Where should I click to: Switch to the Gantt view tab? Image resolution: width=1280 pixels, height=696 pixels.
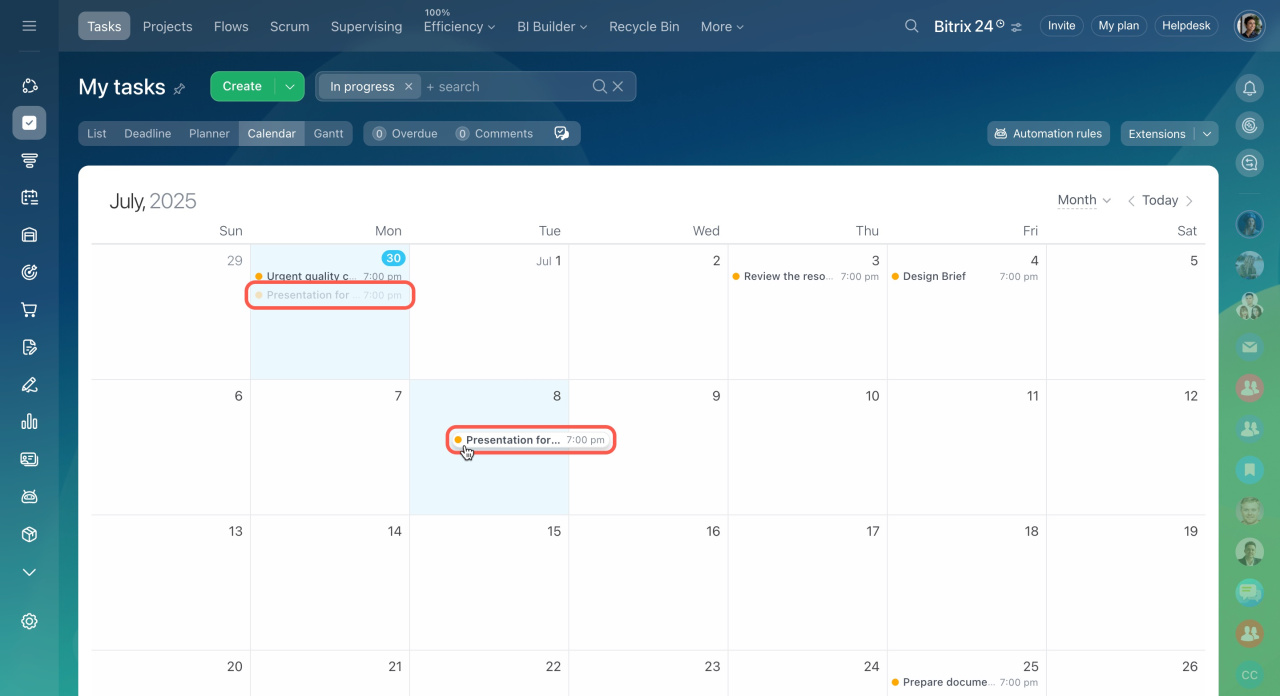click(328, 134)
